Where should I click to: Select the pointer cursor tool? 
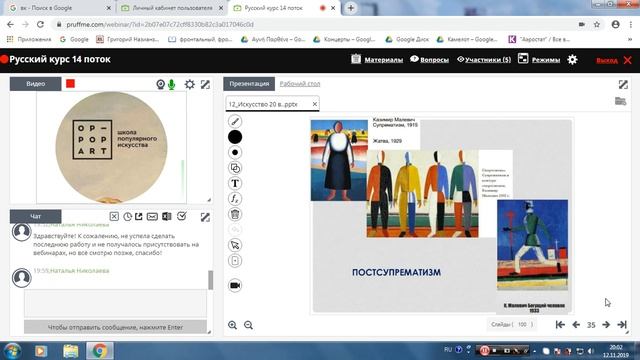pos(235,245)
